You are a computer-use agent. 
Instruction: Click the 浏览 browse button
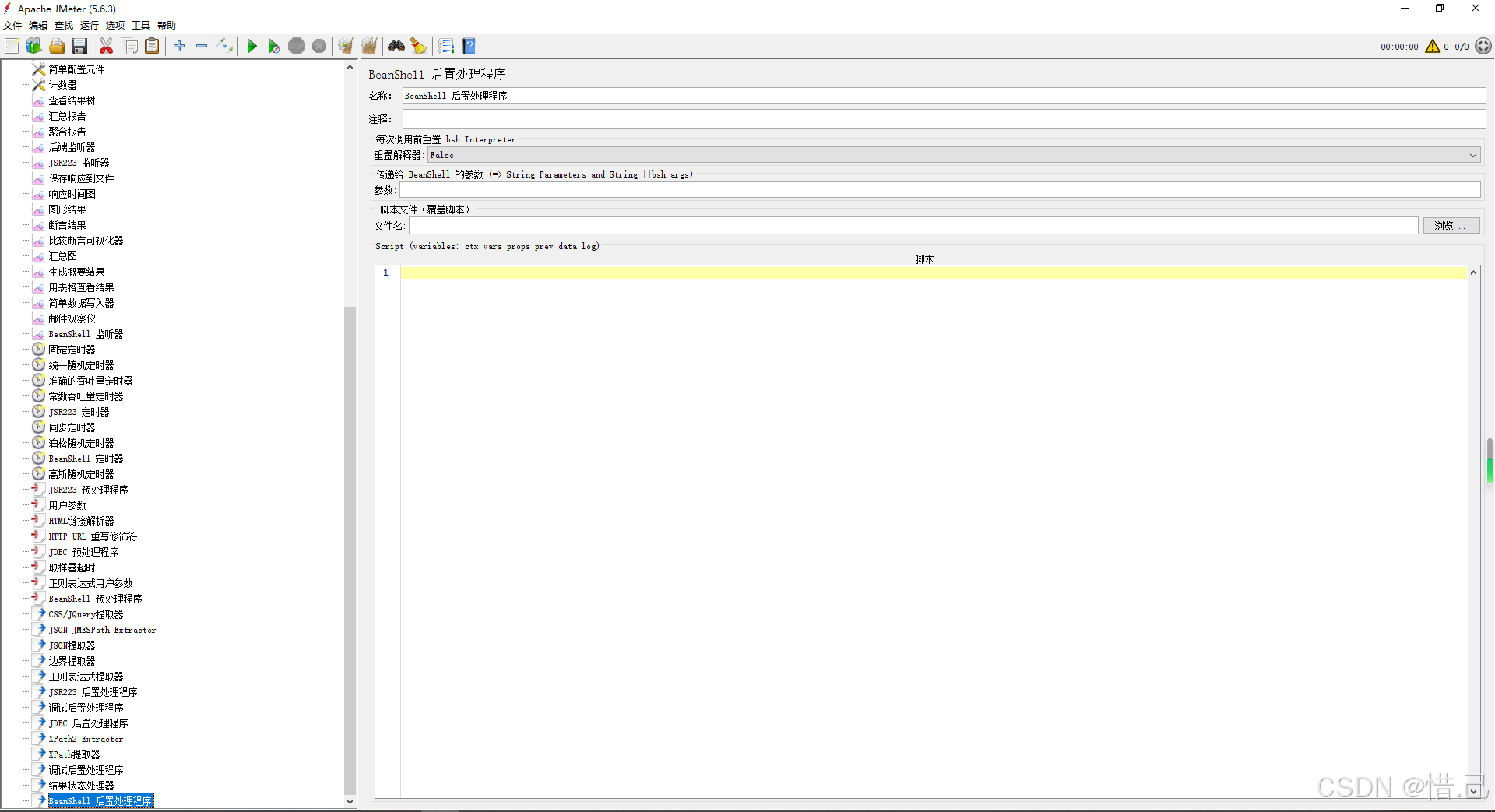coord(1451,226)
